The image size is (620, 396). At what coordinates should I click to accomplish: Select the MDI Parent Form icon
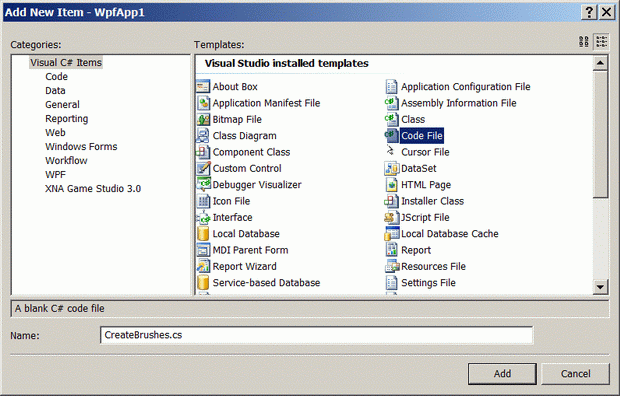pyautogui.click(x=203, y=250)
